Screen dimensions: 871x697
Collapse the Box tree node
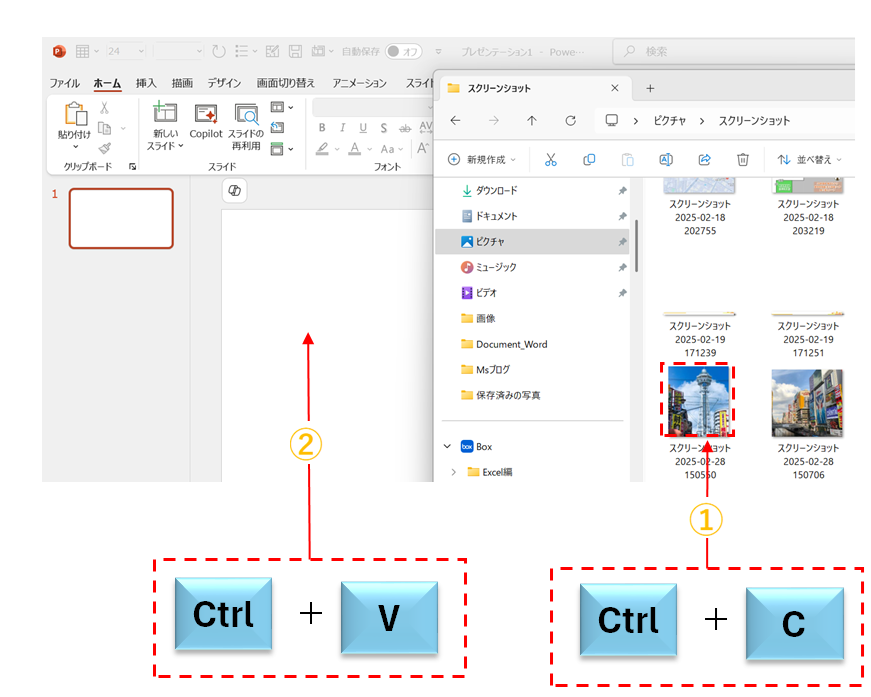(x=446, y=447)
